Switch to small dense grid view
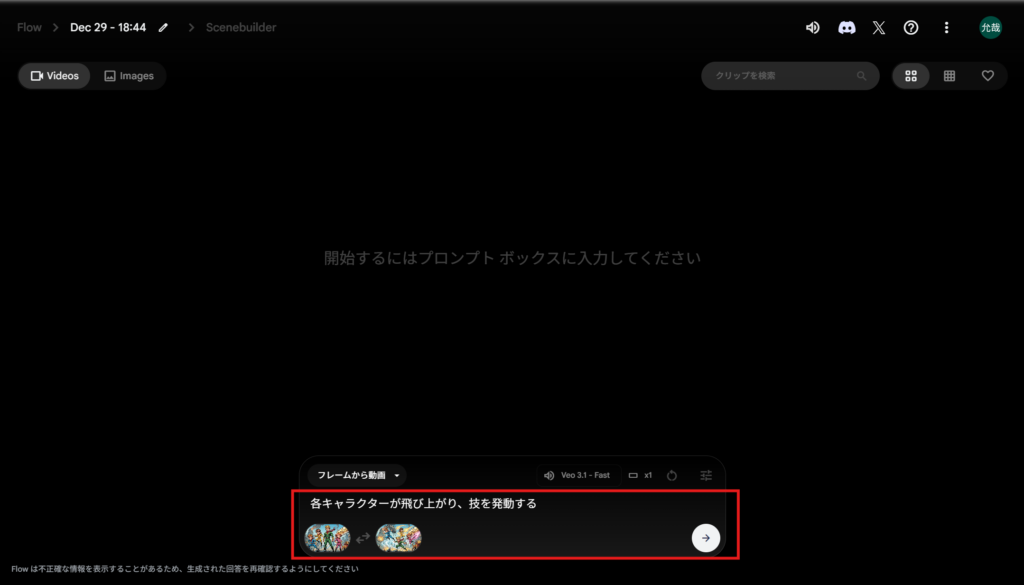 click(949, 76)
